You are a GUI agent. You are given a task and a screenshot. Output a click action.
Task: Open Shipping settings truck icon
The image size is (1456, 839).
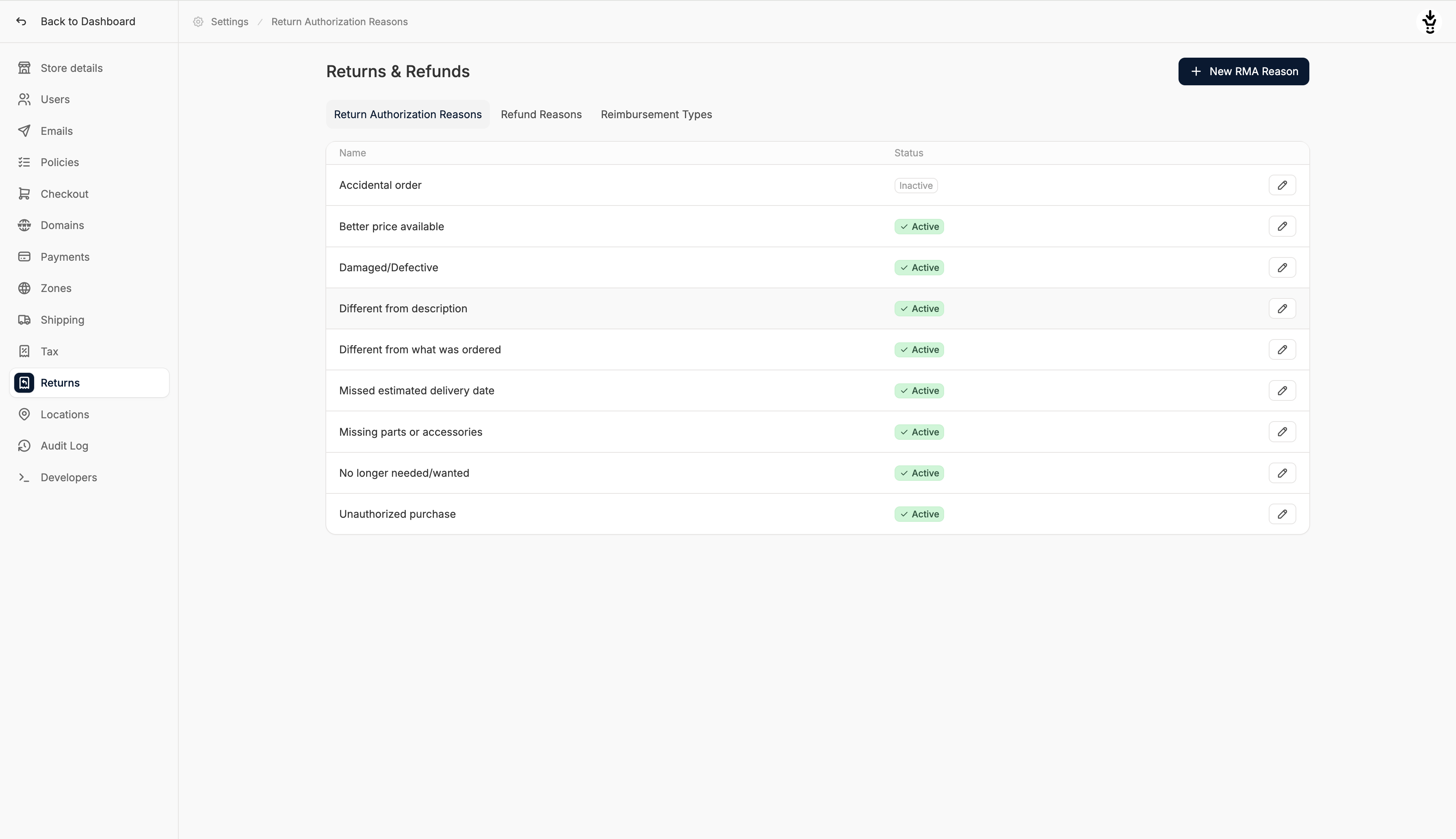(24, 320)
